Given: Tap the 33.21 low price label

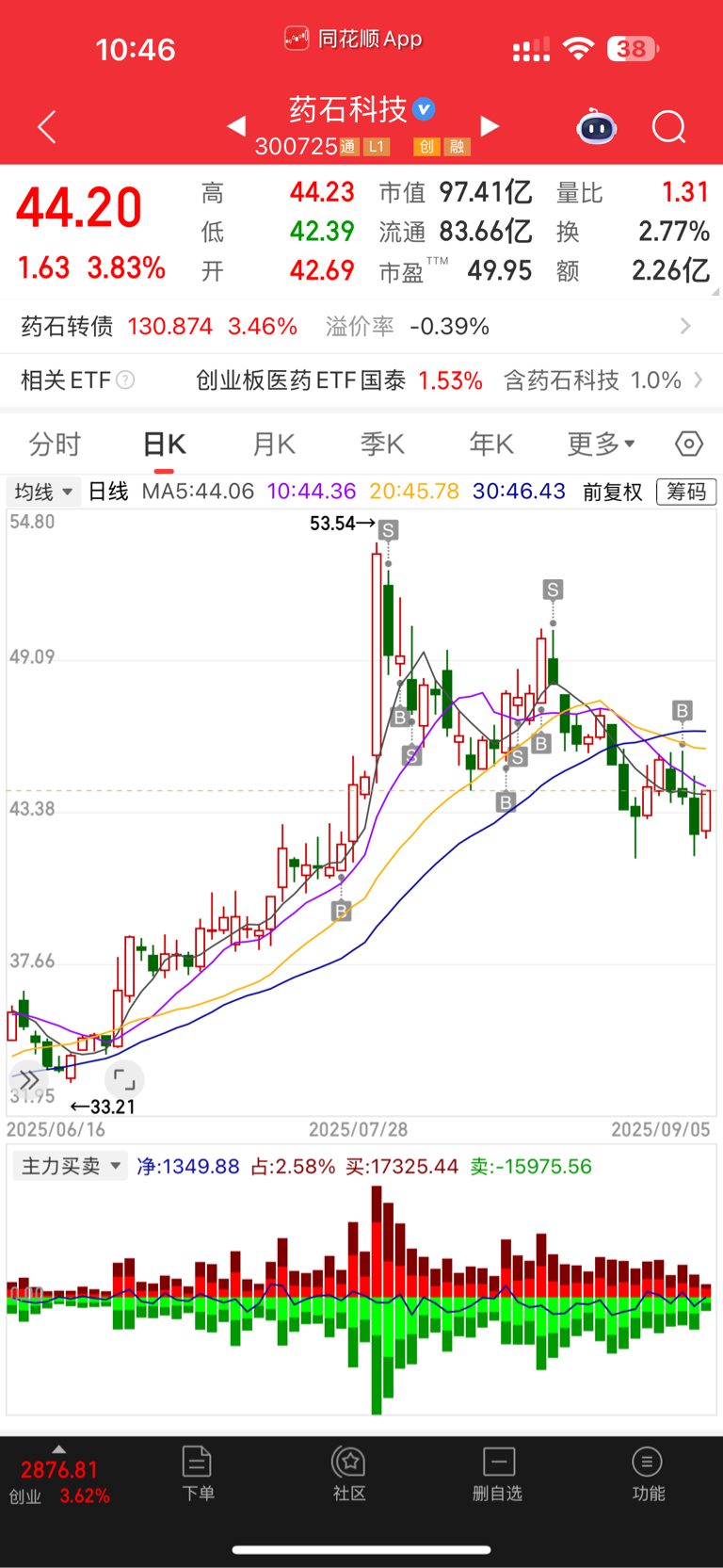Looking at the screenshot, I should (104, 1107).
